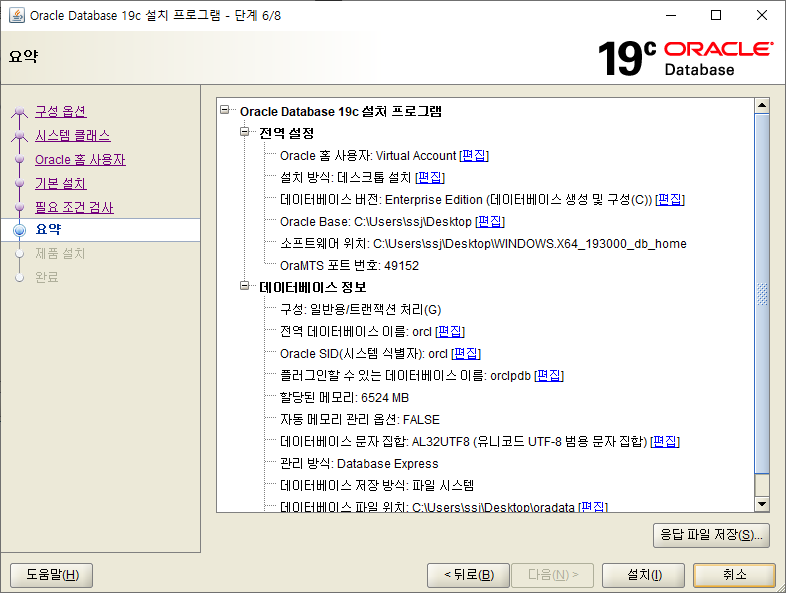The height and width of the screenshot is (593, 786).
Task: Select the 소프트웨어 위치 tree row
Action: click(483, 244)
